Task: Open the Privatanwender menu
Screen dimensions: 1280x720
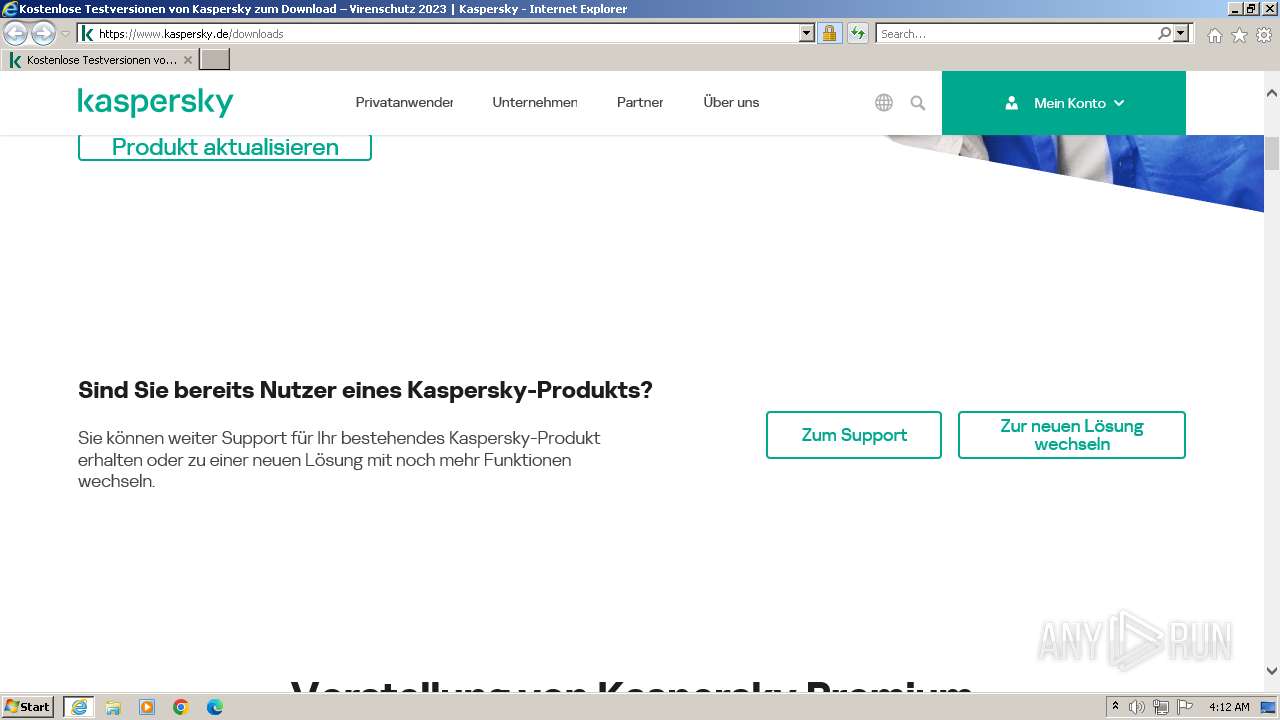Action: point(404,102)
